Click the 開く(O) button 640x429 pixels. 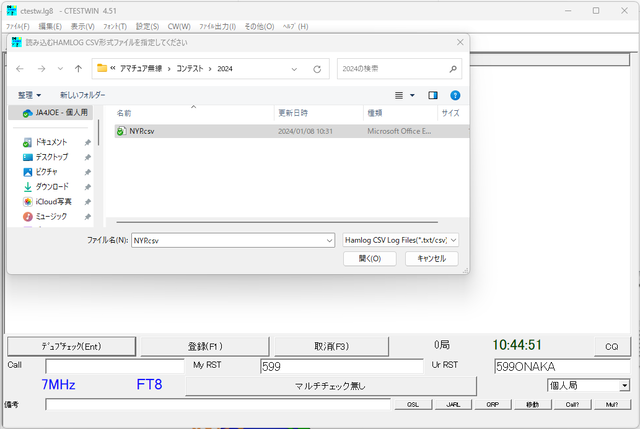point(370,258)
